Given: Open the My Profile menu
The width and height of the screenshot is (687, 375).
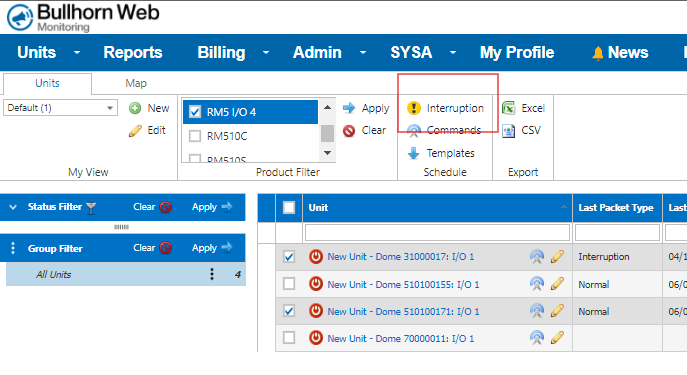Looking at the screenshot, I should 517,53.
